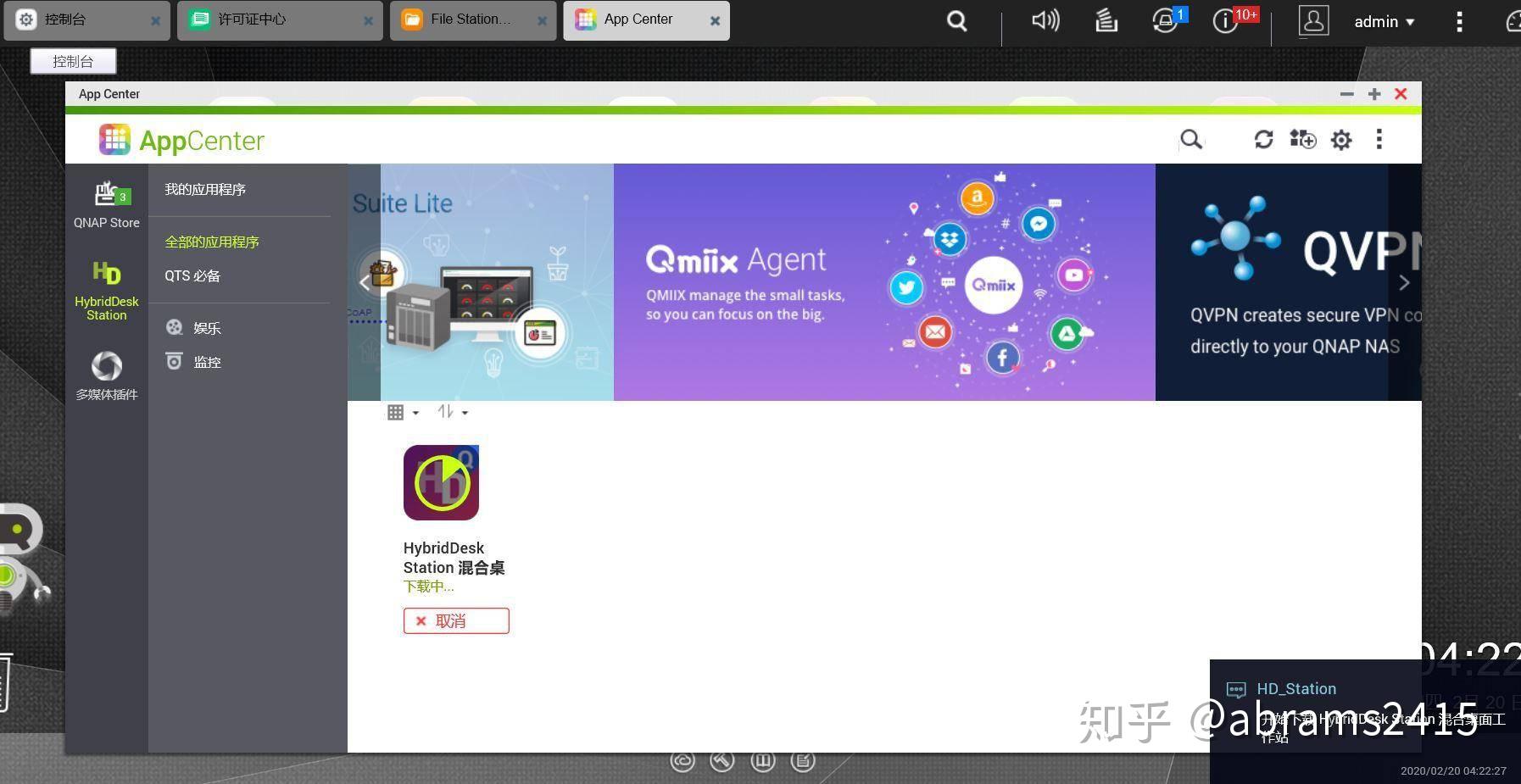Select QNAP Store in the sidebar
The height and width of the screenshot is (784, 1521).
(106, 203)
